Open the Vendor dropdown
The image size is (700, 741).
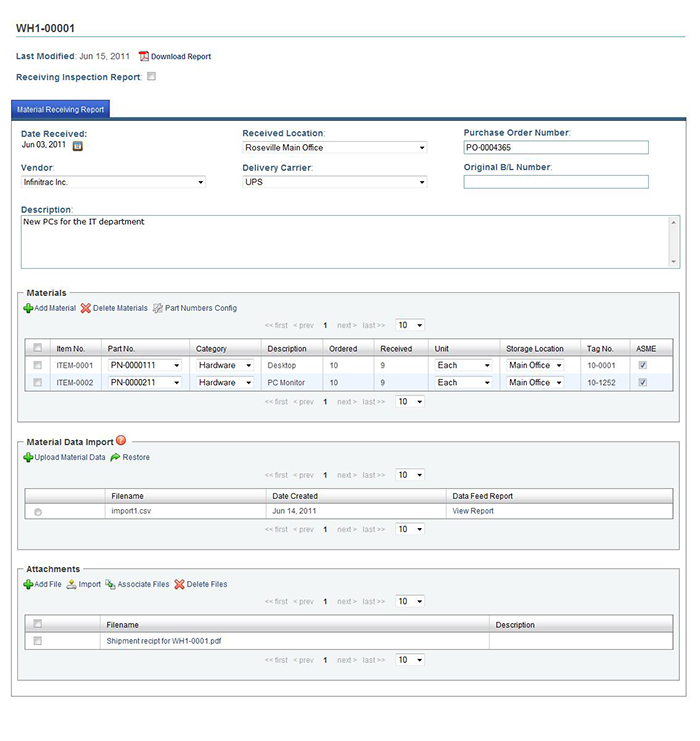pos(113,182)
